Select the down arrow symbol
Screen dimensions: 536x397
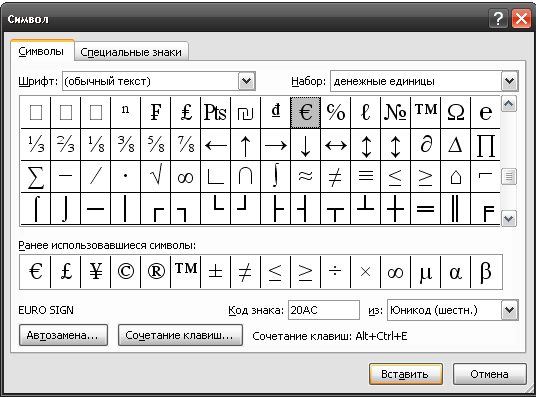coord(305,145)
